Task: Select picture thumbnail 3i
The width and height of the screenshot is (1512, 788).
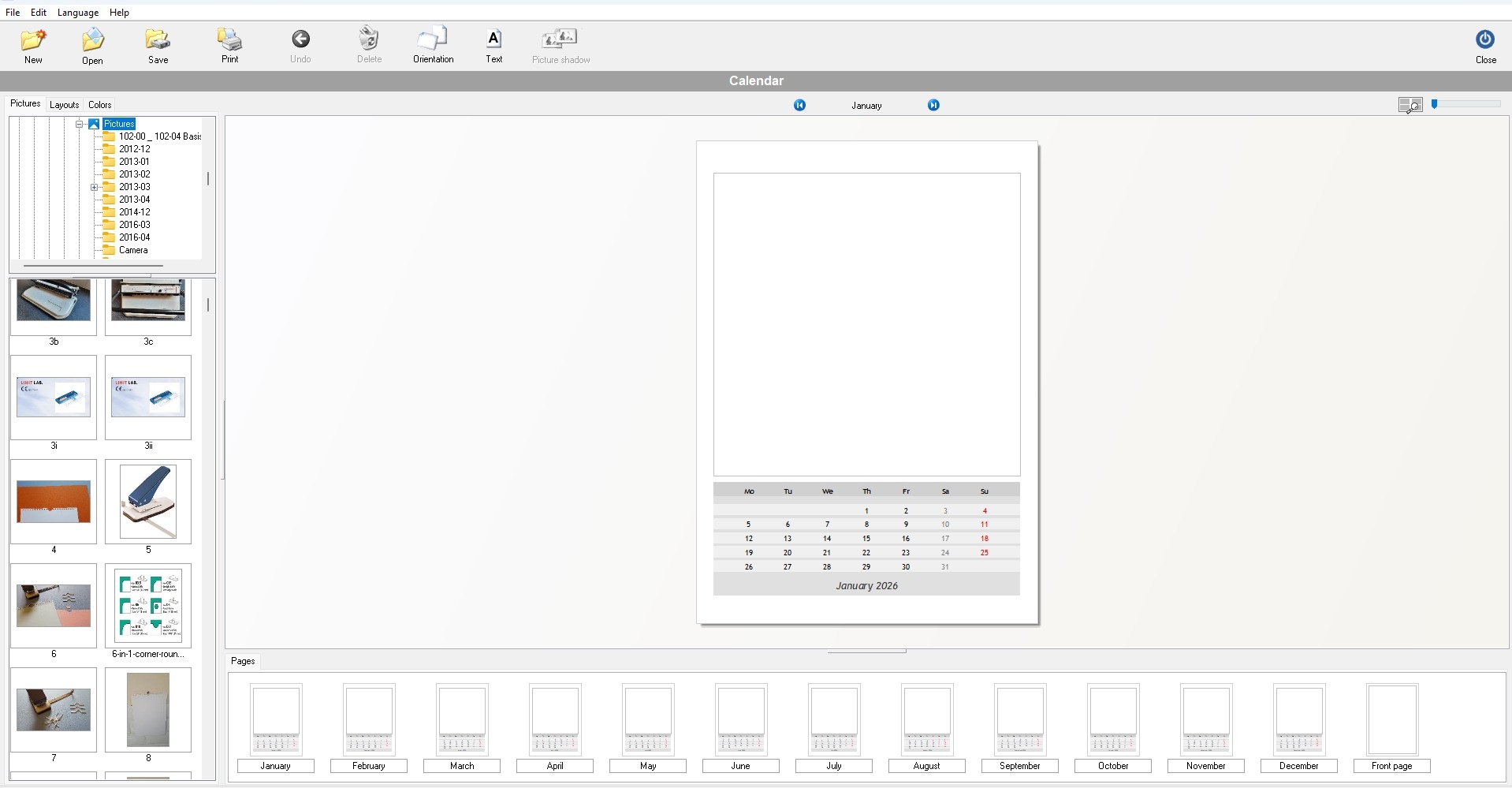Action: click(54, 398)
